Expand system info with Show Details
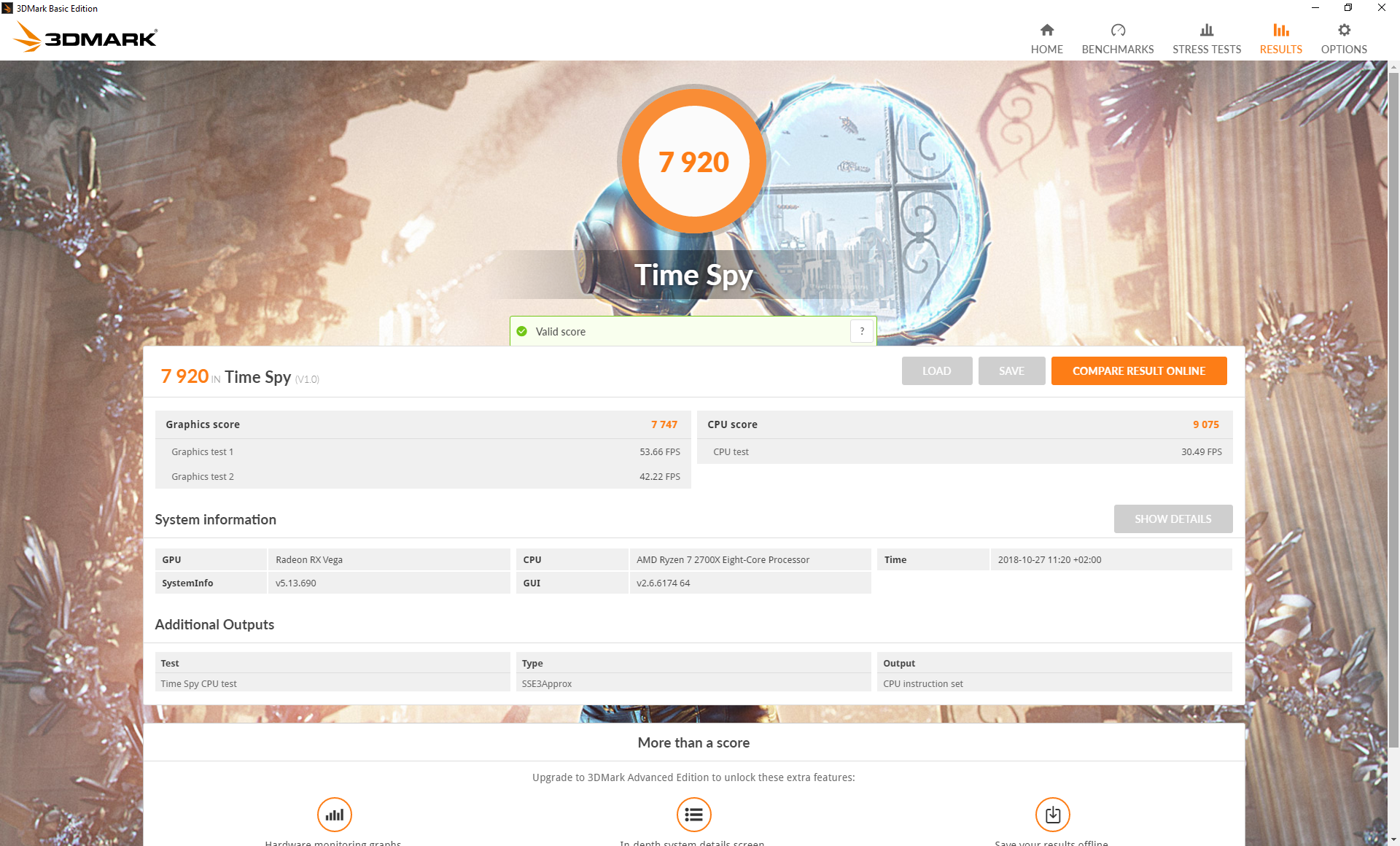1400x846 pixels. click(x=1172, y=519)
